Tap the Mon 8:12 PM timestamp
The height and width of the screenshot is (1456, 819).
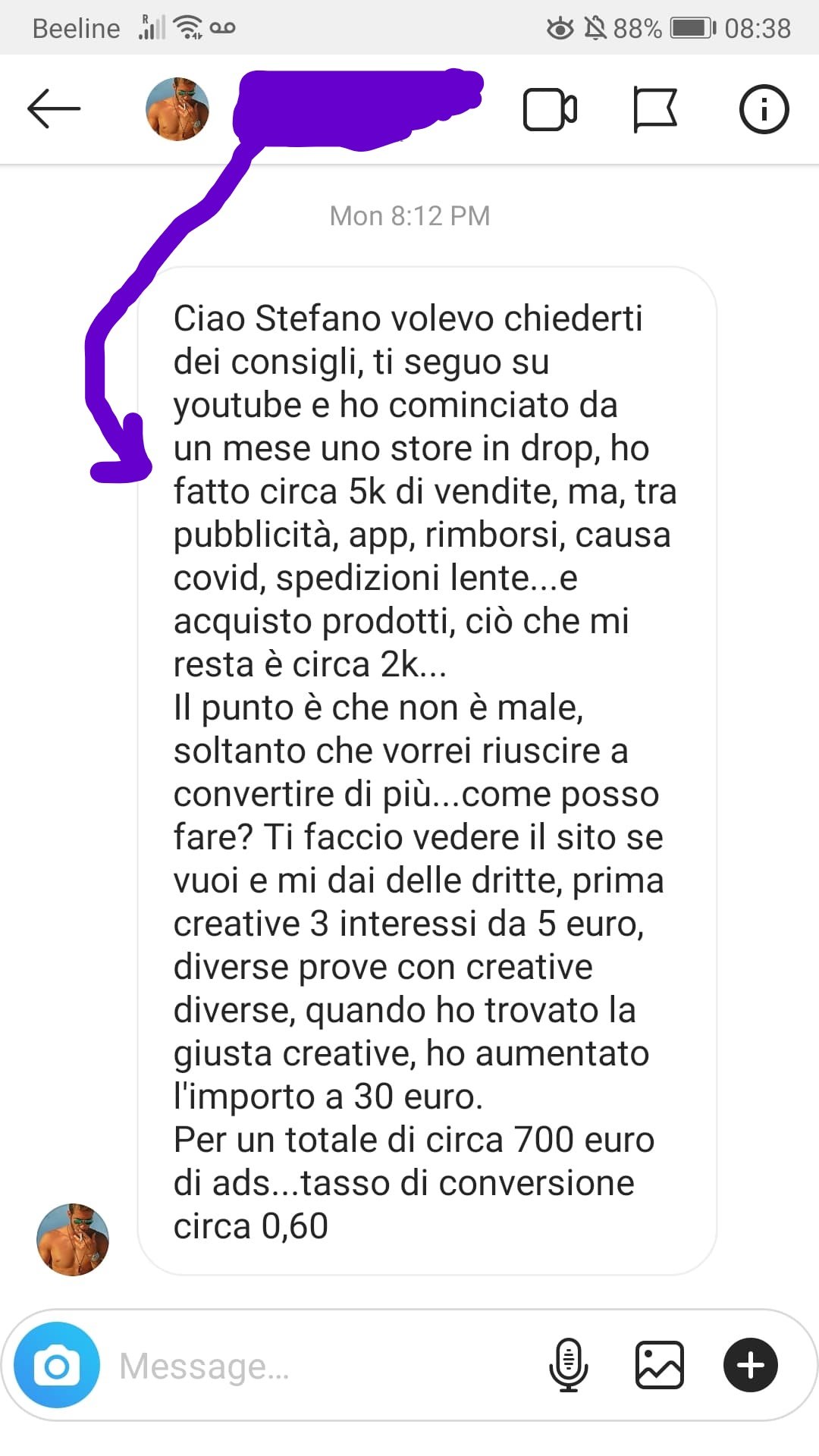[409, 216]
